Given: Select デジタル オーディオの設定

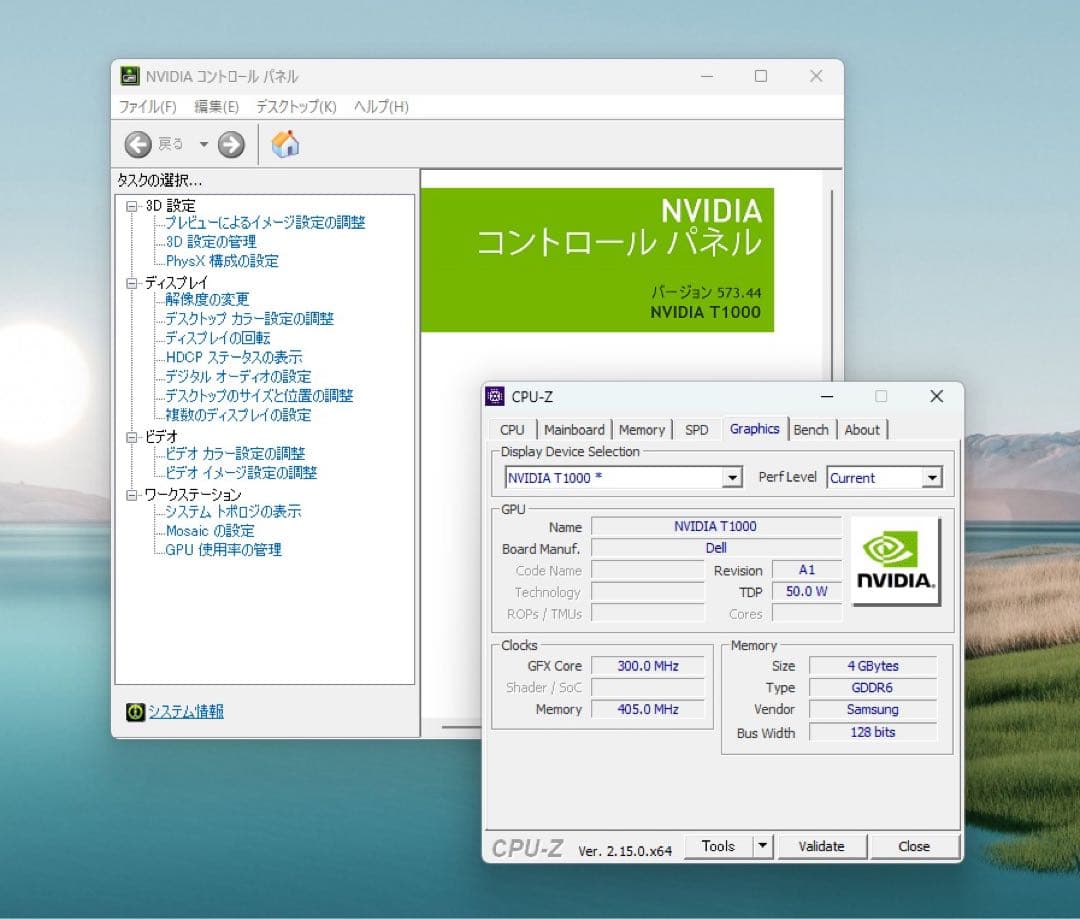Looking at the screenshot, I should click(238, 377).
